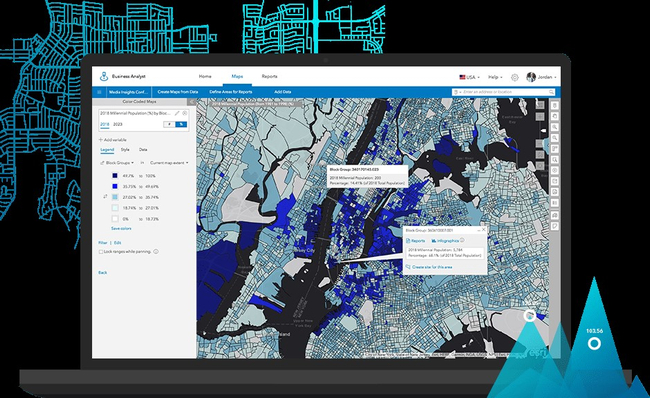Enable Lock ranges while panning checkbox
The image size is (650, 398).
(x=101, y=252)
